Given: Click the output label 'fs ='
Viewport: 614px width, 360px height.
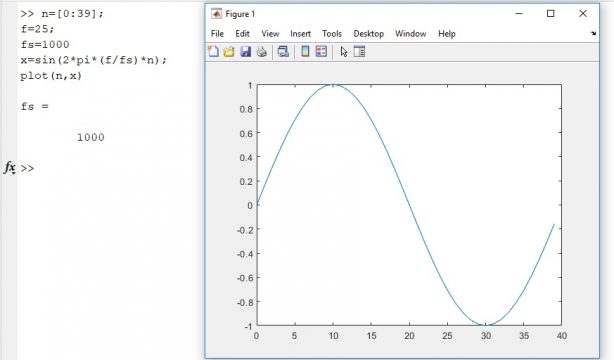Looking at the screenshot, I should click(35, 107).
